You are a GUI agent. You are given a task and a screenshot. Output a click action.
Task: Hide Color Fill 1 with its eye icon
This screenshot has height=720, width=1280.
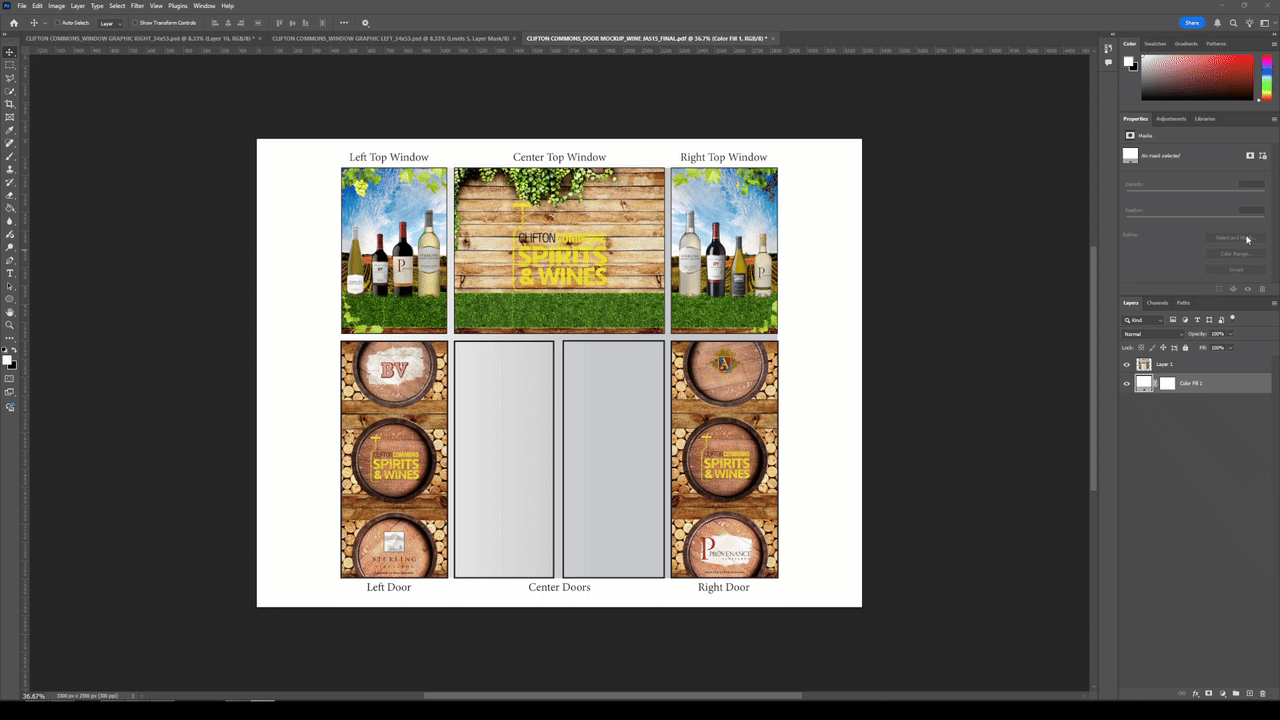pos(1127,384)
